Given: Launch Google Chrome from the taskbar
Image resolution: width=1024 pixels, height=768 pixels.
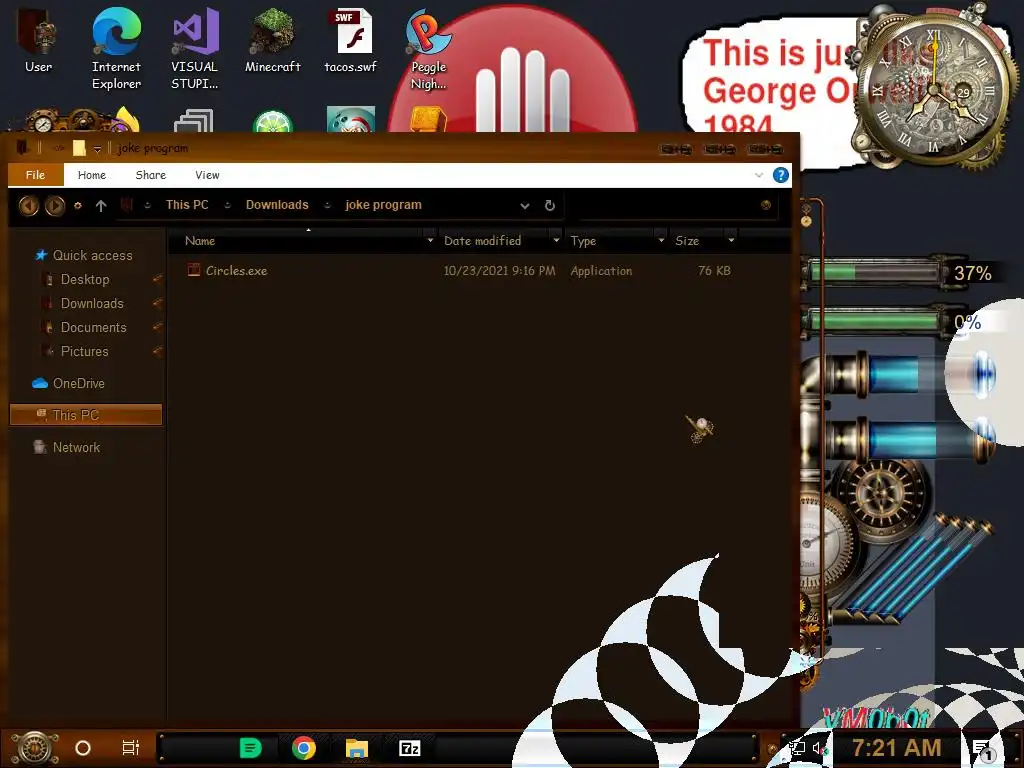Looking at the screenshot, I should tap(304, 748).
